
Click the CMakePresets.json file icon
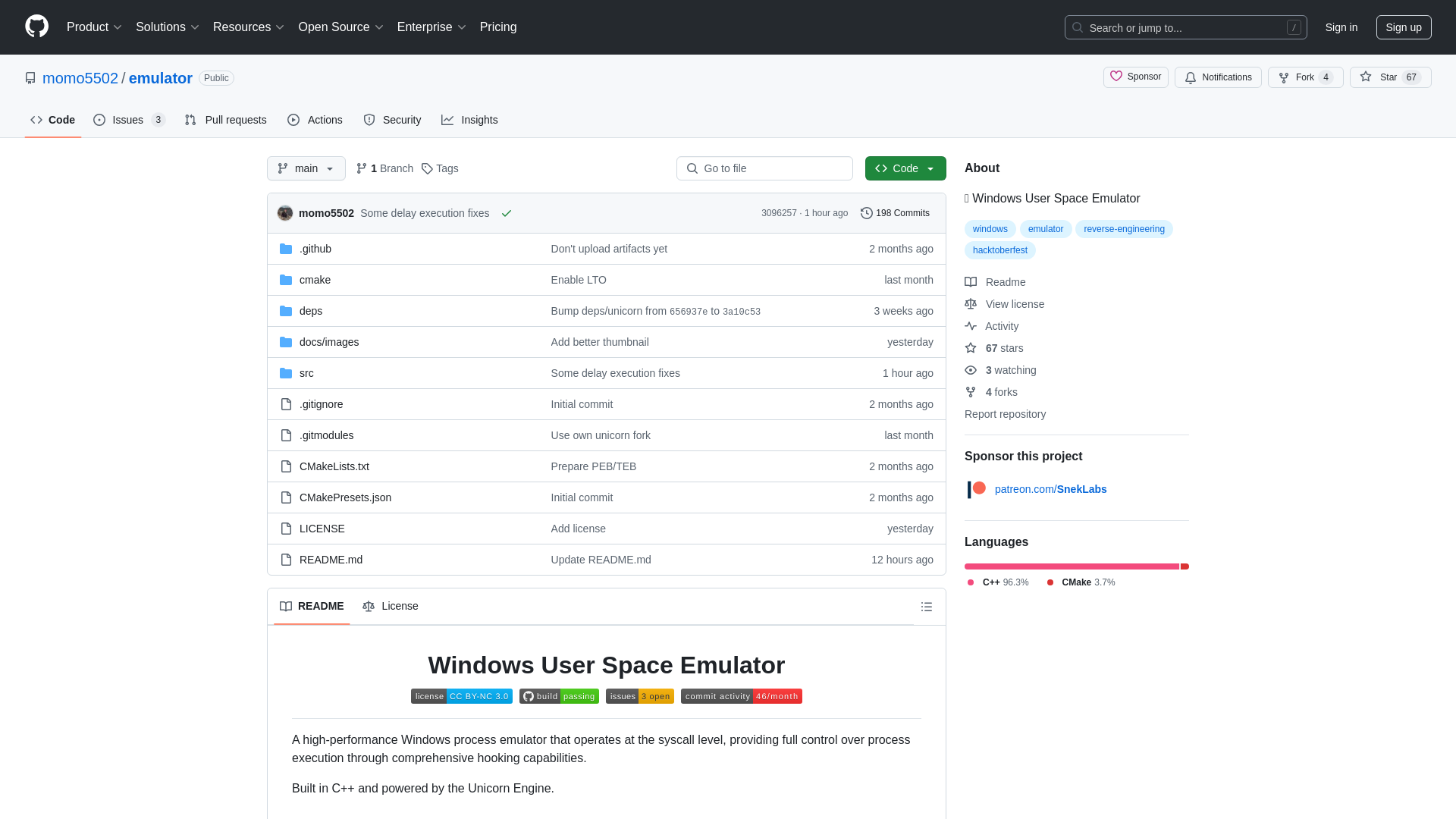tap(286, 497)
